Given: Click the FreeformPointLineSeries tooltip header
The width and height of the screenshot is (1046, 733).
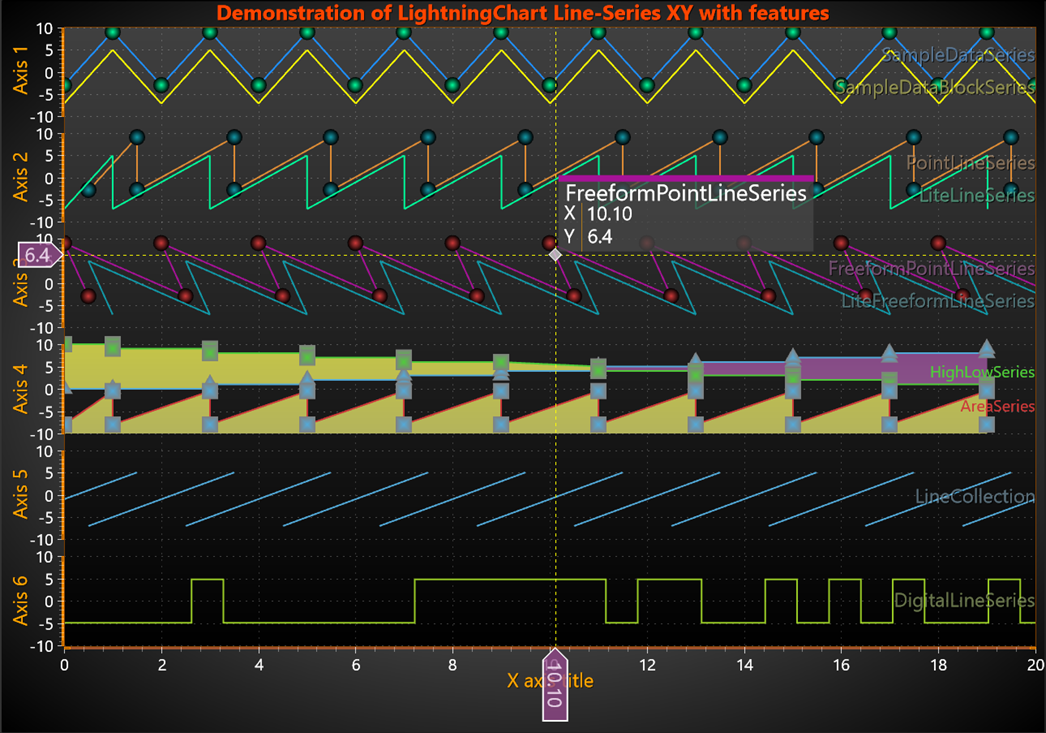Looking at the screenshot, I should pyautogui.click(x=686, y=193).
